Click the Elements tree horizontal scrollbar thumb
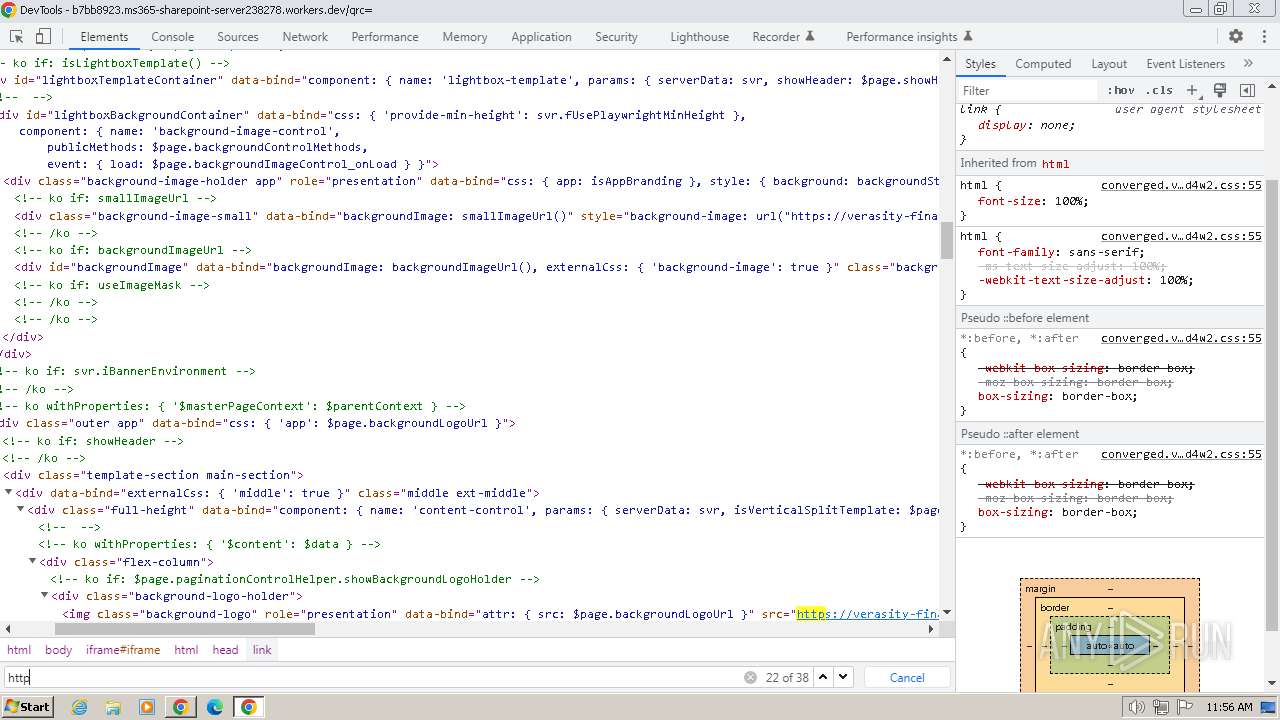Screen dimensions: 1280x720 click(x=184, y=629)
